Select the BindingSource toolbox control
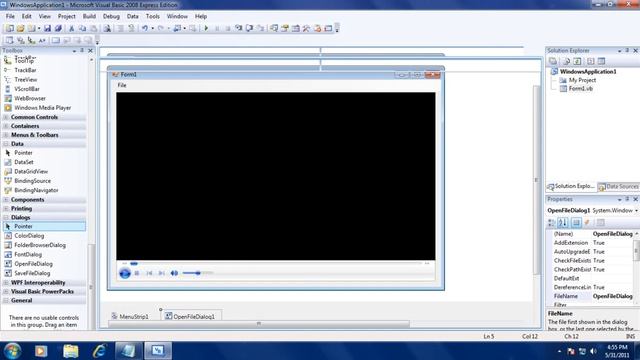The height and width of the screenshot is (360, 640). click(x=33, y=181)
